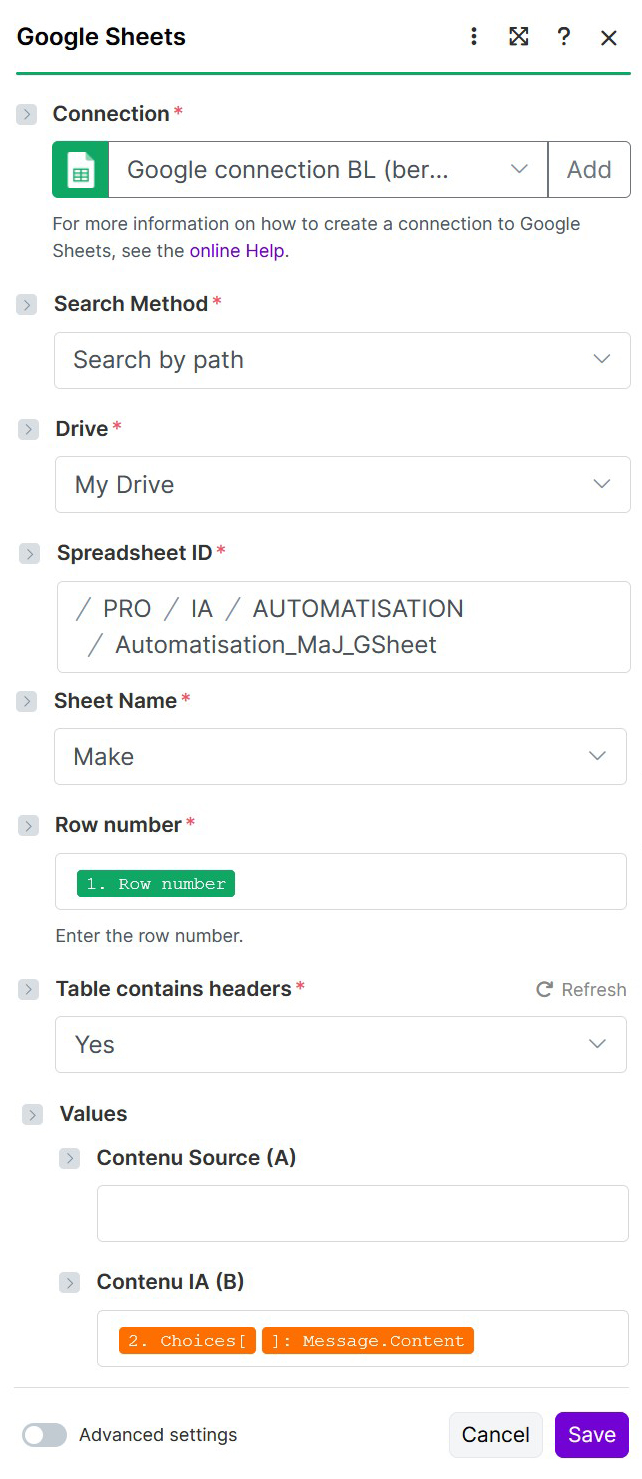Toggle mapping for the Sheet Name field

(26, 701)
